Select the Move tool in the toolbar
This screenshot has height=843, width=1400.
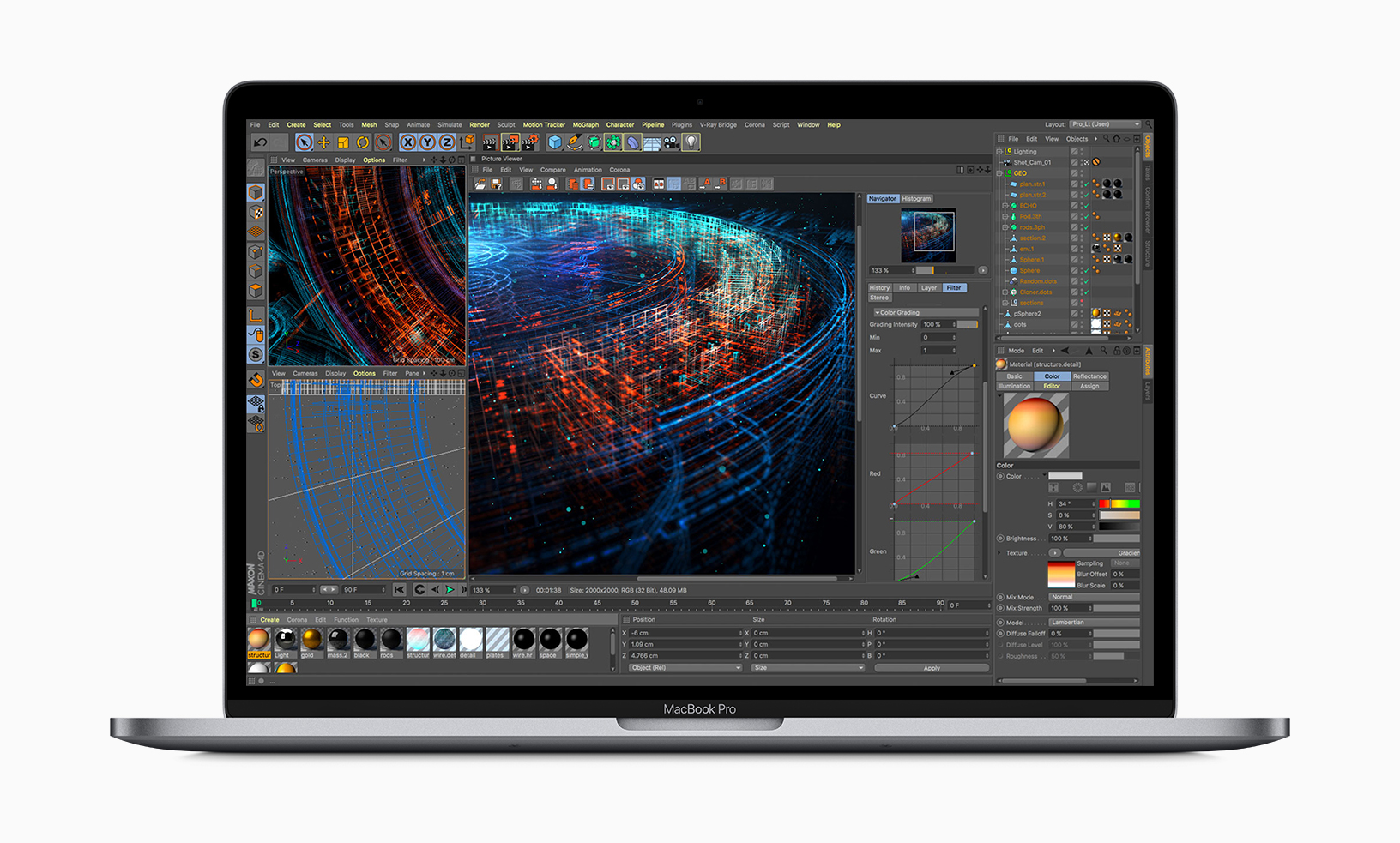[x=323, y=143]
